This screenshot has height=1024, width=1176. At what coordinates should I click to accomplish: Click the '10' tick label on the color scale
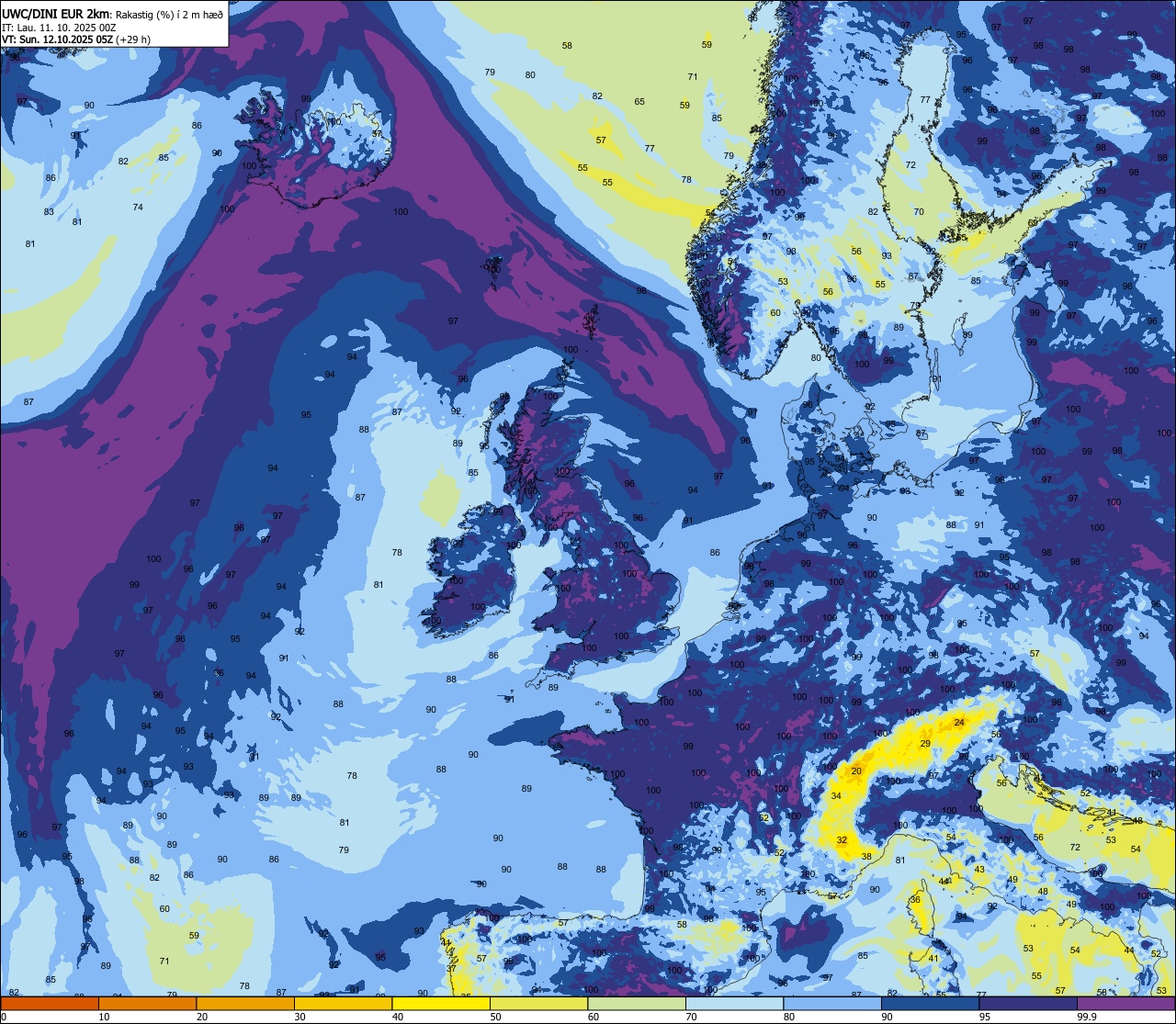tap(104, 1017)
